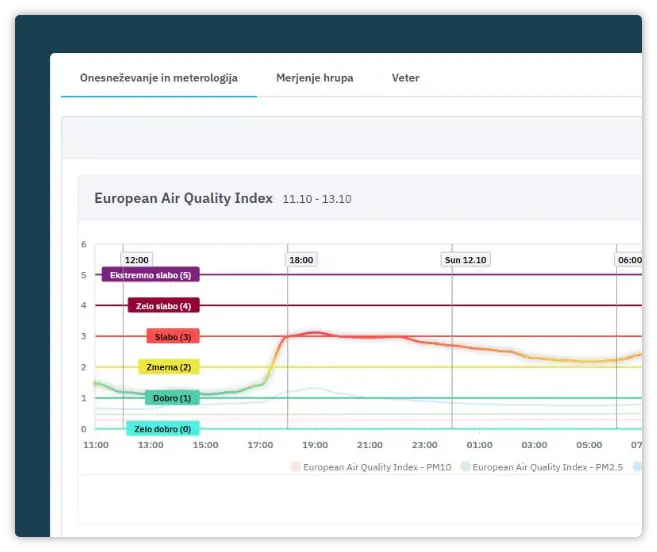Toggle the PM10 legend marker

(295, 466)
